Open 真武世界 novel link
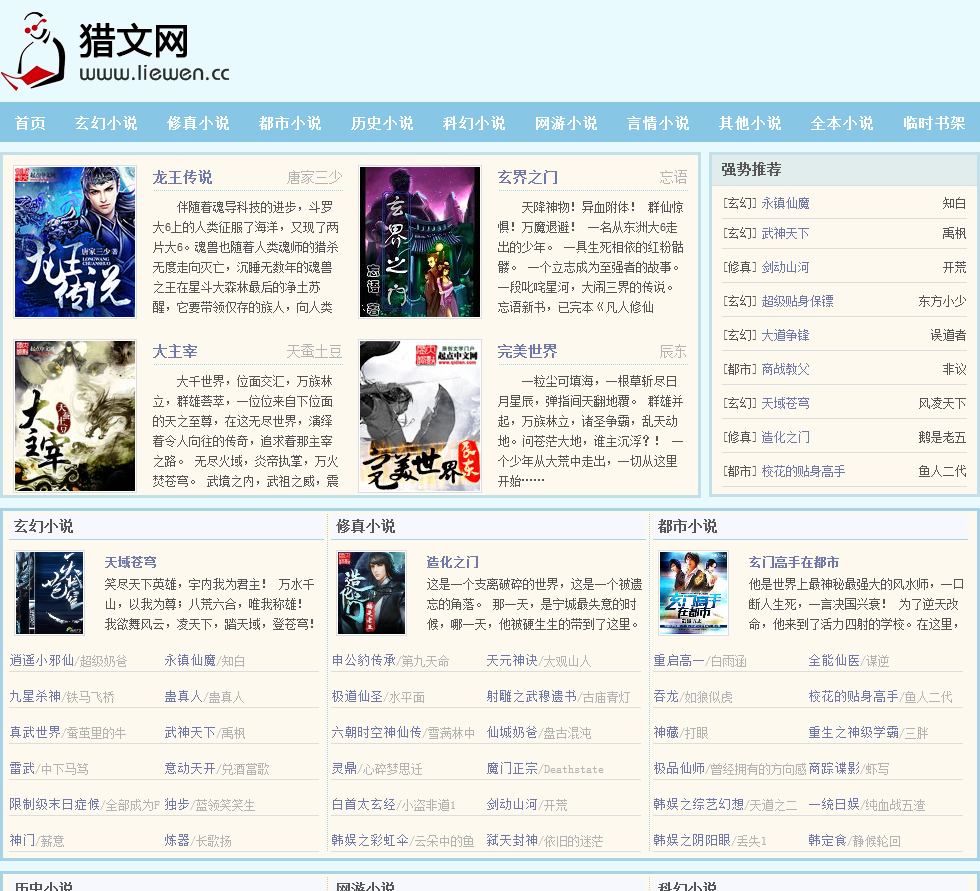Screen dimensions: 980x891 click(35, 732)
